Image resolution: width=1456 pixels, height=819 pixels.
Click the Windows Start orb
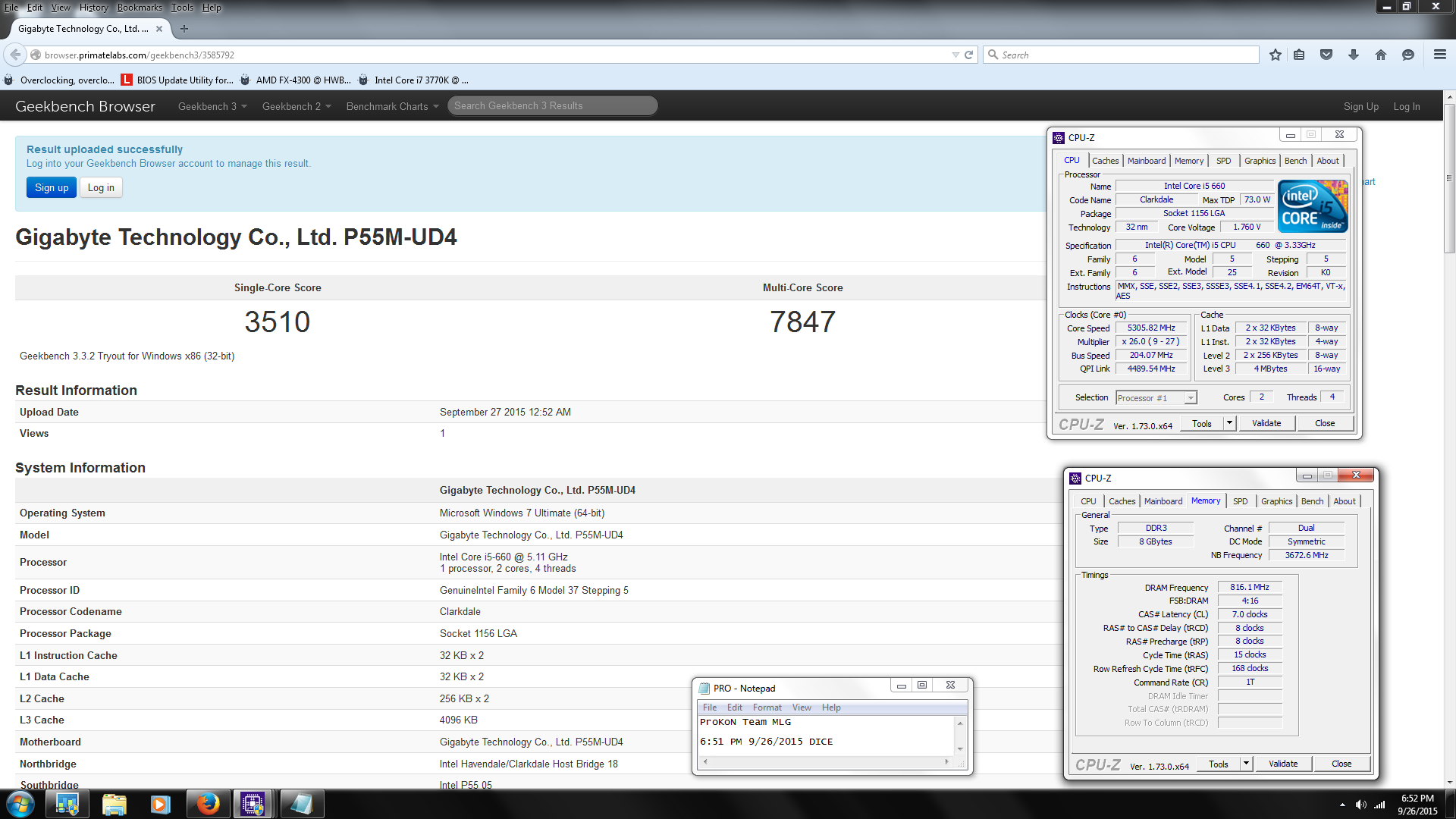[20, 804]
